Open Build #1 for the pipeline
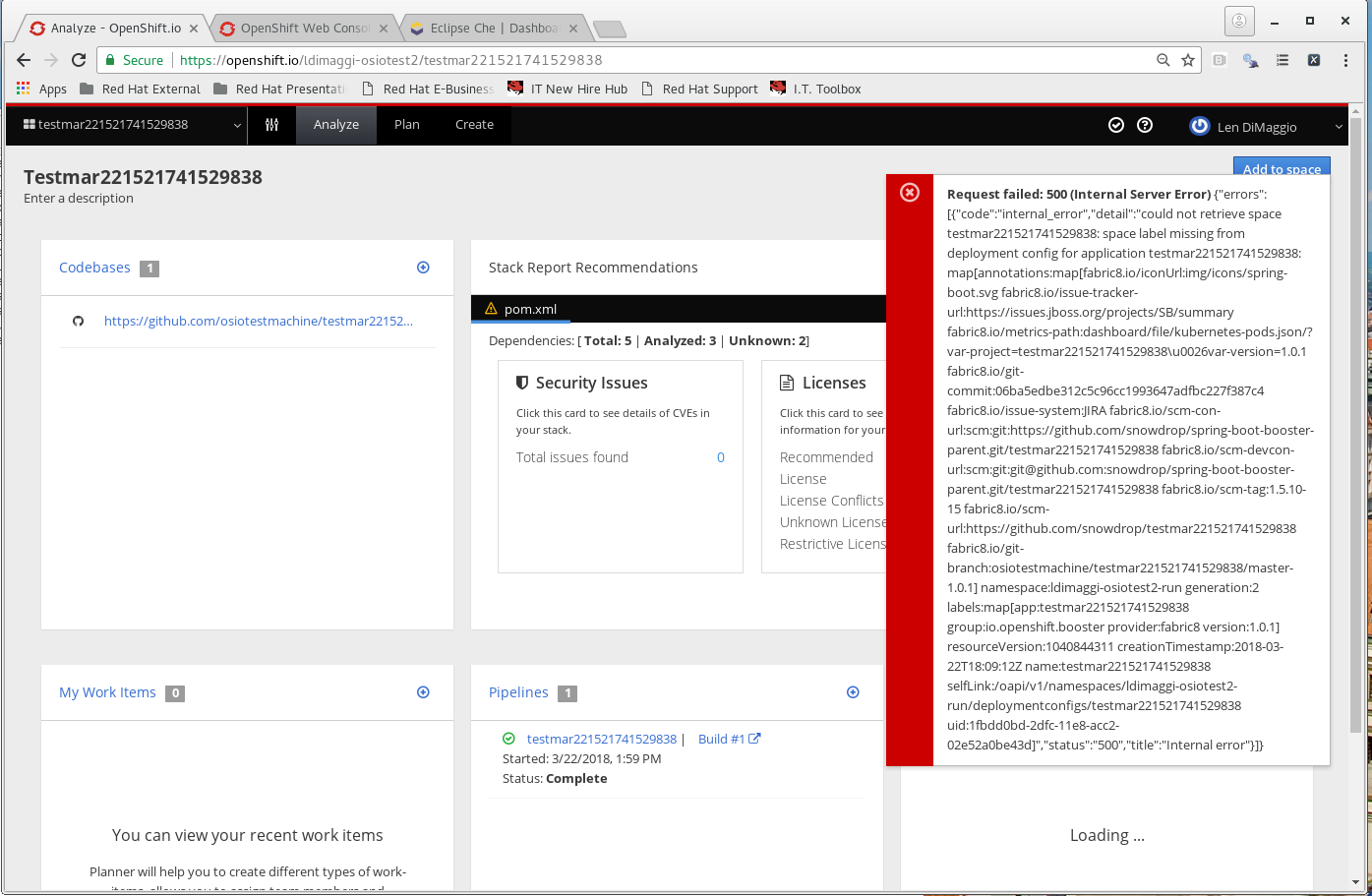This screenshot has height=896, width=1372. click(x=722, y=739)
